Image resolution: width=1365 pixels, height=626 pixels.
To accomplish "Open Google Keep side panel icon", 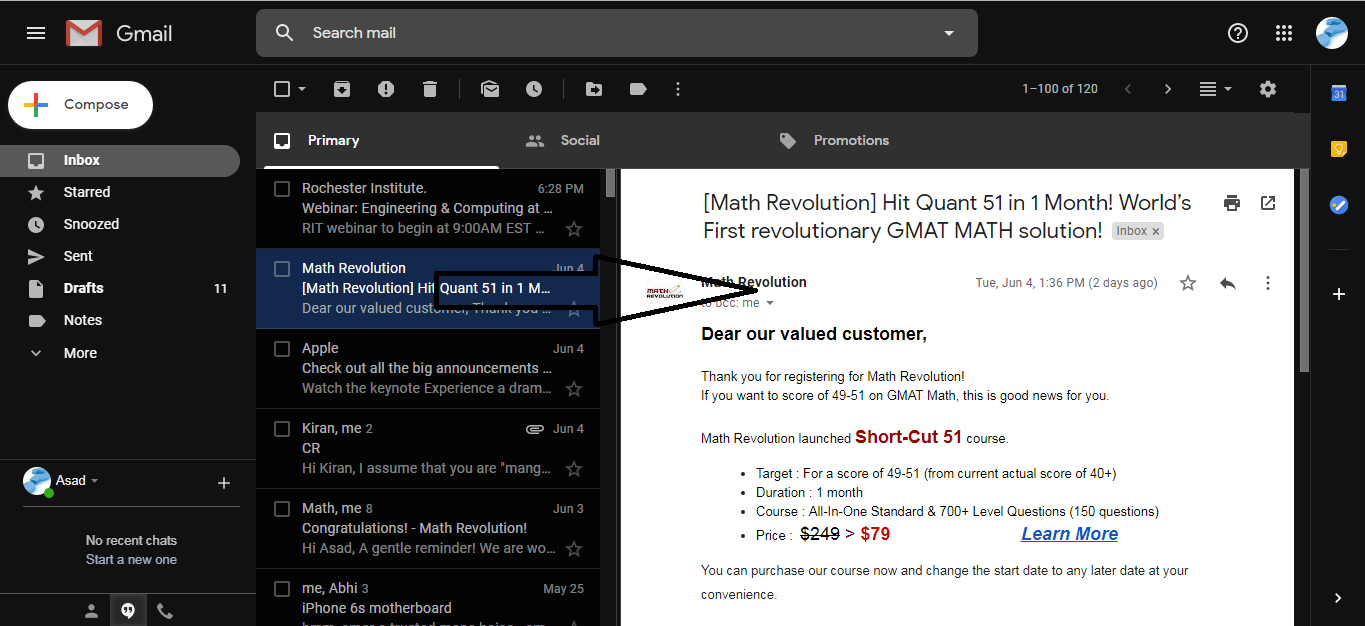I will click(1338, 149).
